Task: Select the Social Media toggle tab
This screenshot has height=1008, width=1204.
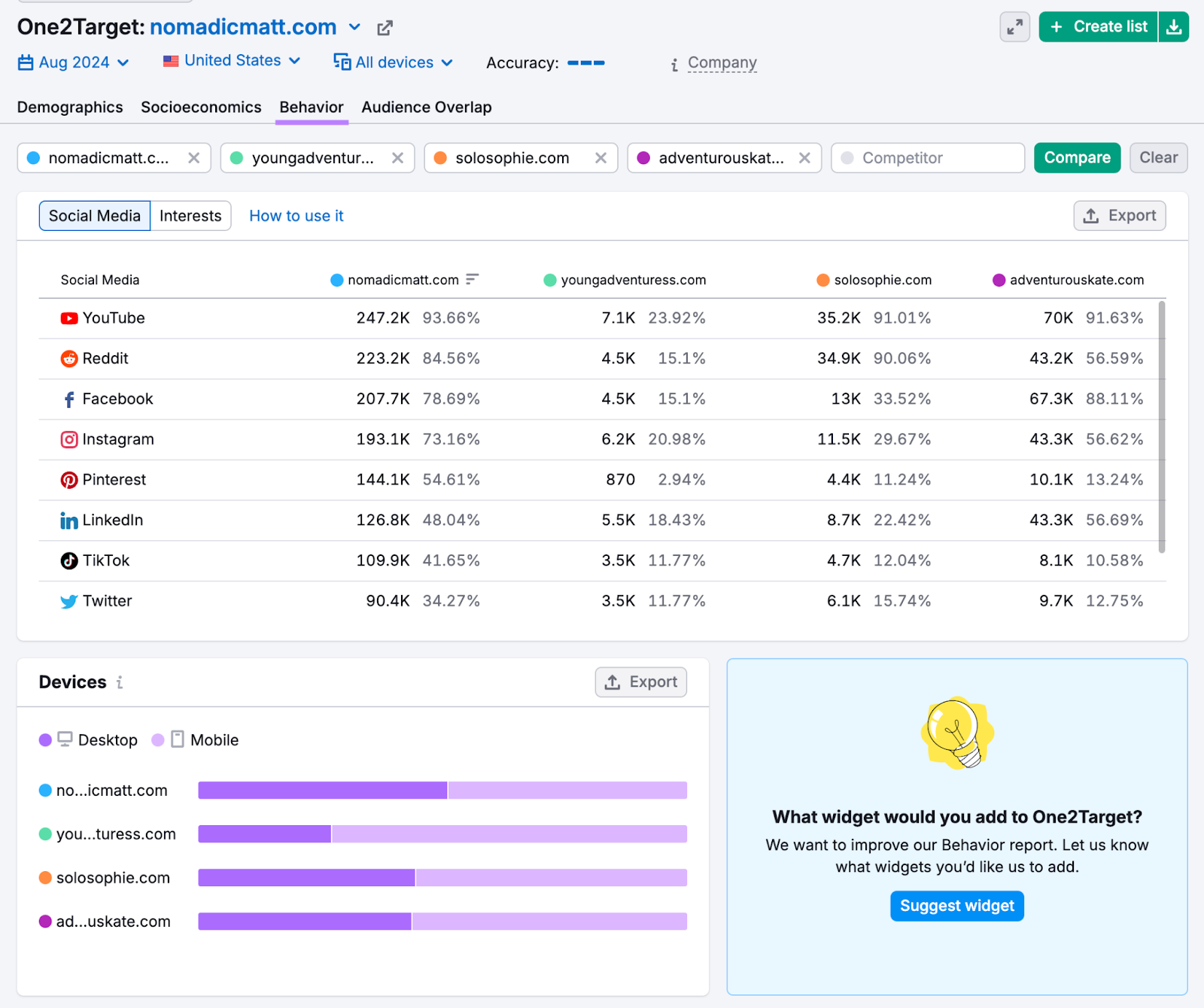Action: [x=95, y=216]
